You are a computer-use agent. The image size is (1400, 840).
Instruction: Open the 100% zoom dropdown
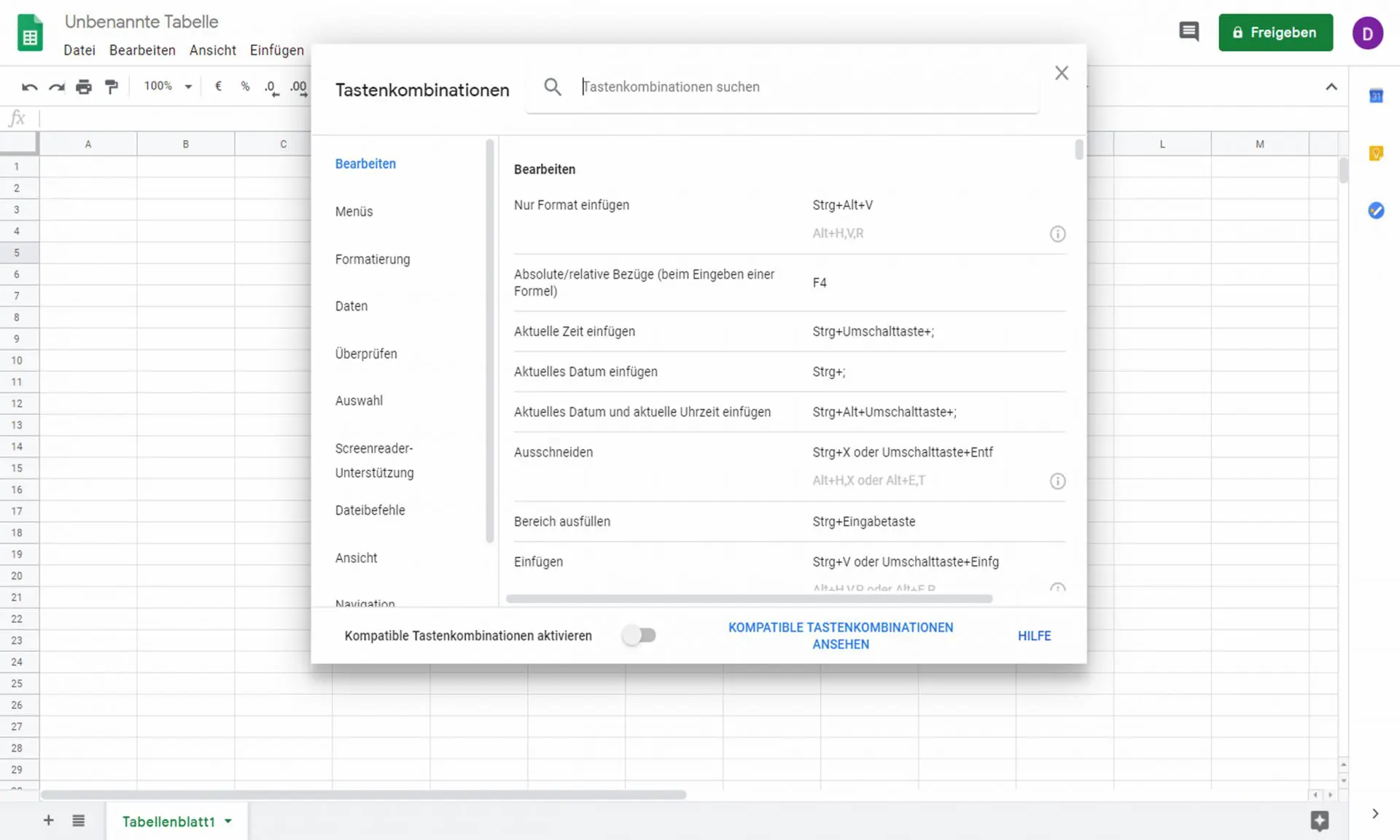point(168,86)
